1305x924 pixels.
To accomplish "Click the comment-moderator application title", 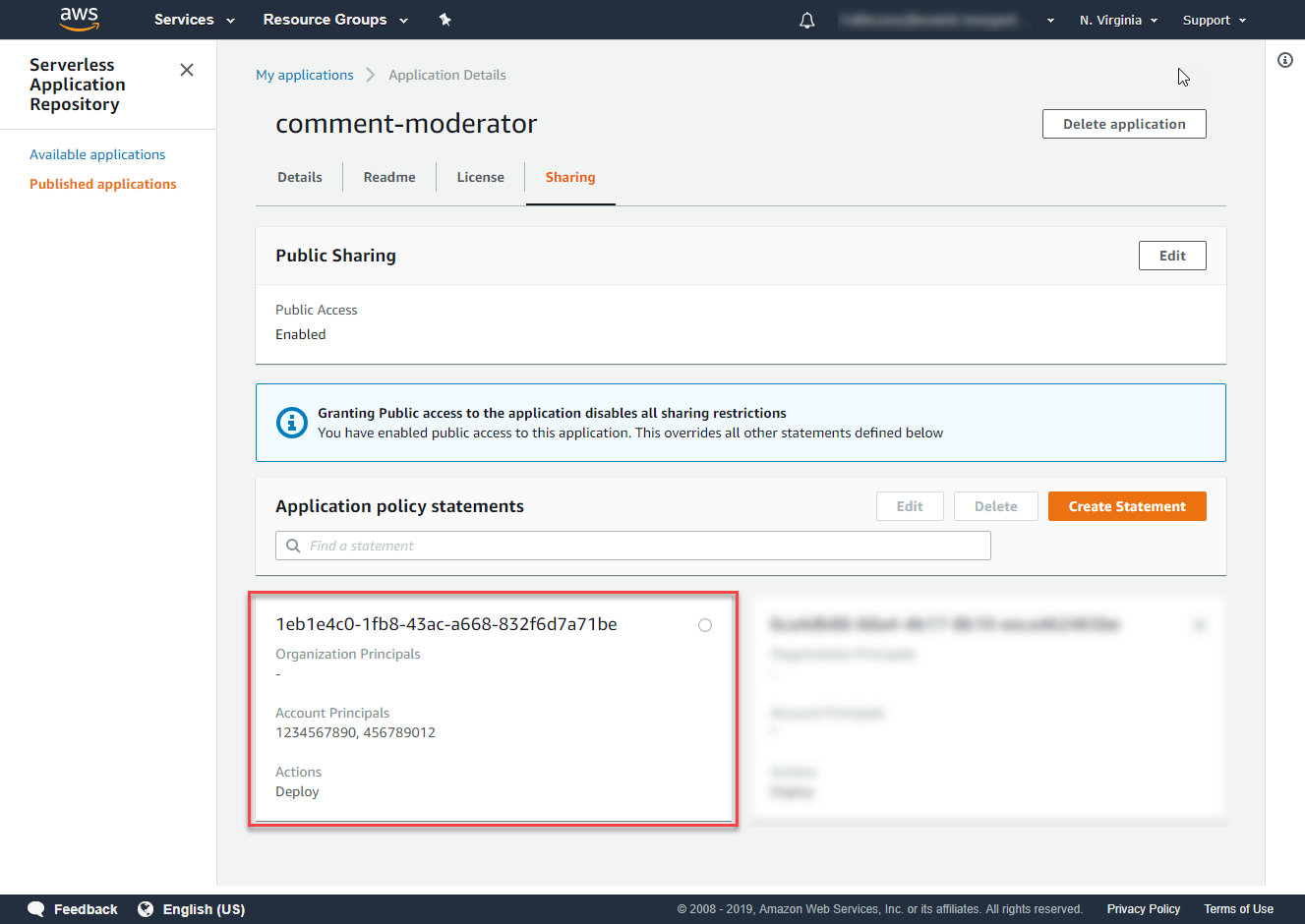I will pos(406,124).
